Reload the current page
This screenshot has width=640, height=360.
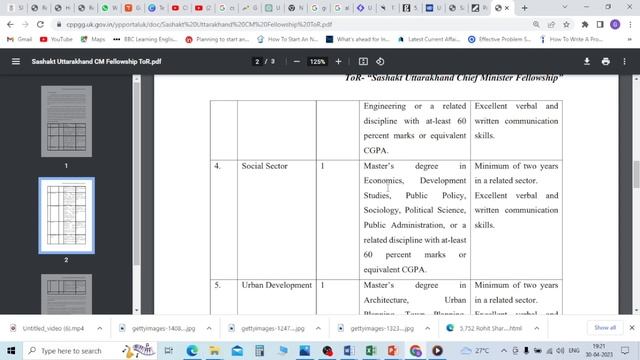click(40, 24)
